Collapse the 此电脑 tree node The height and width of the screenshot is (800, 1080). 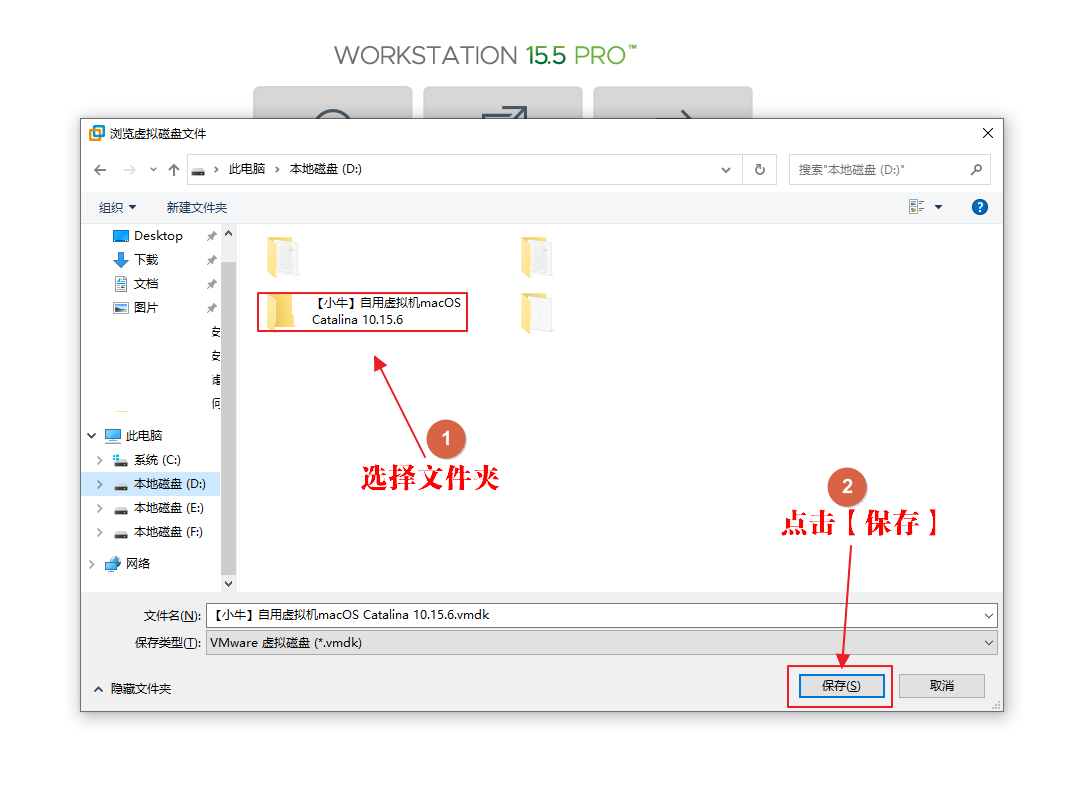pyautogui.click(x=92, y=435)
